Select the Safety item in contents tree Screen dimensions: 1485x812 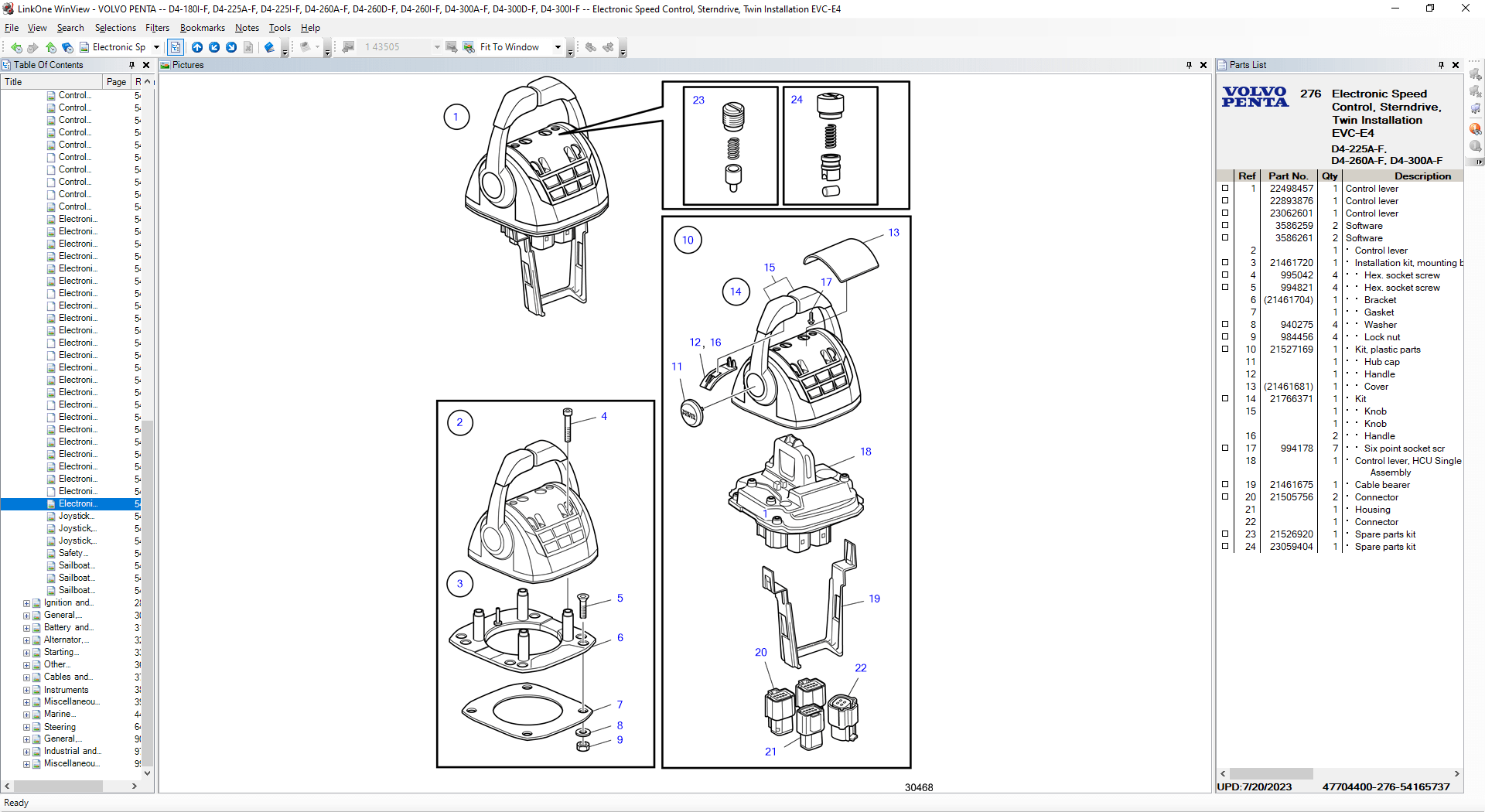[x=73, y=553]
